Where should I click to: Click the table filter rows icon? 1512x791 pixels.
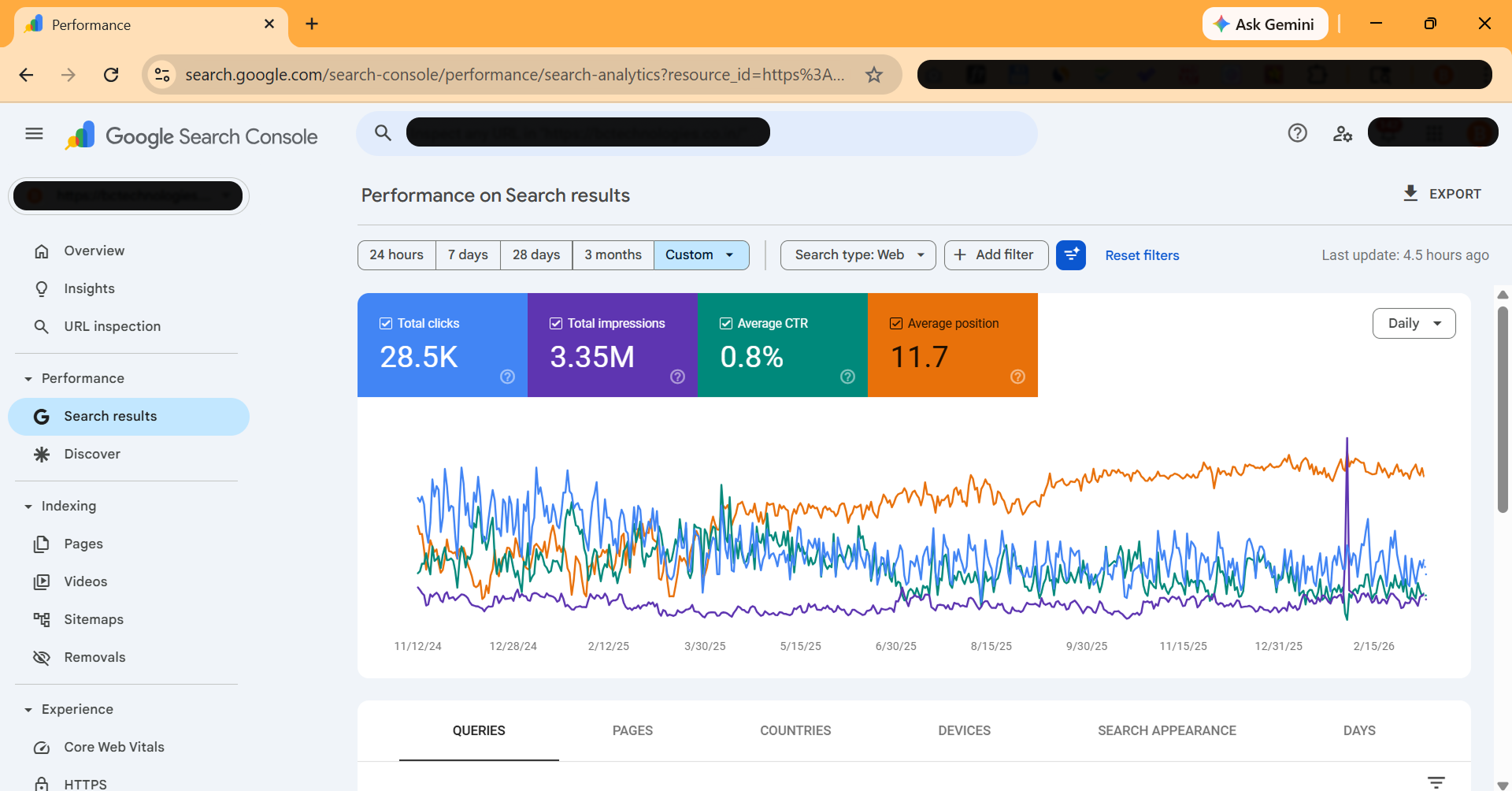point(1436,782)
